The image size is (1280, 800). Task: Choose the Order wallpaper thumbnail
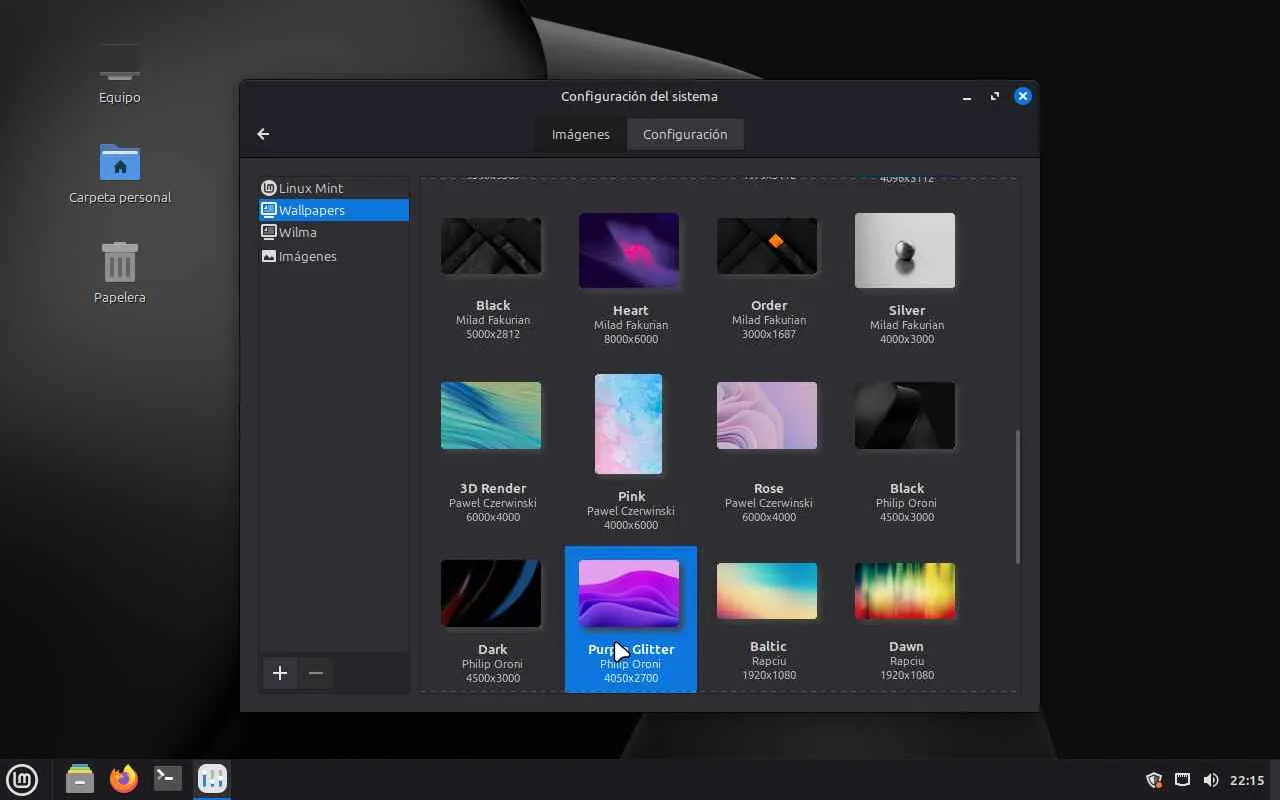pos(767,246)
